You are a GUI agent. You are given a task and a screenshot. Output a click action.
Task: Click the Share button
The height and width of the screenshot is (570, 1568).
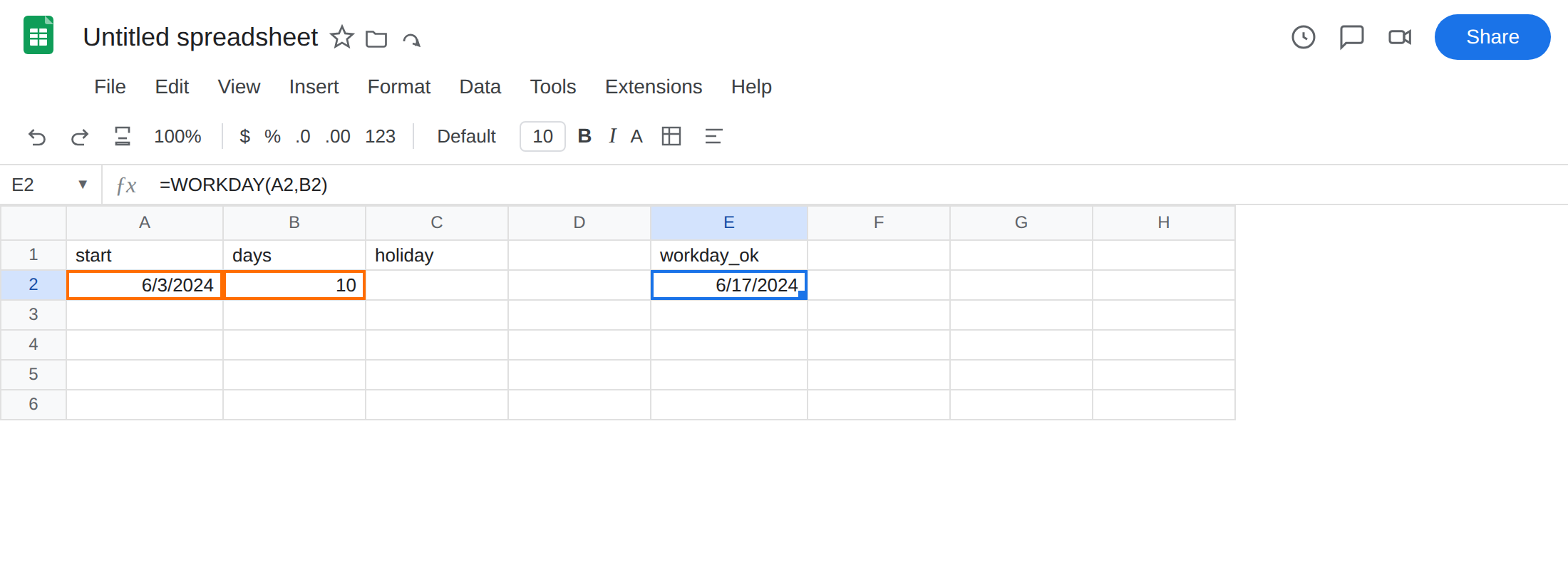1492,37
